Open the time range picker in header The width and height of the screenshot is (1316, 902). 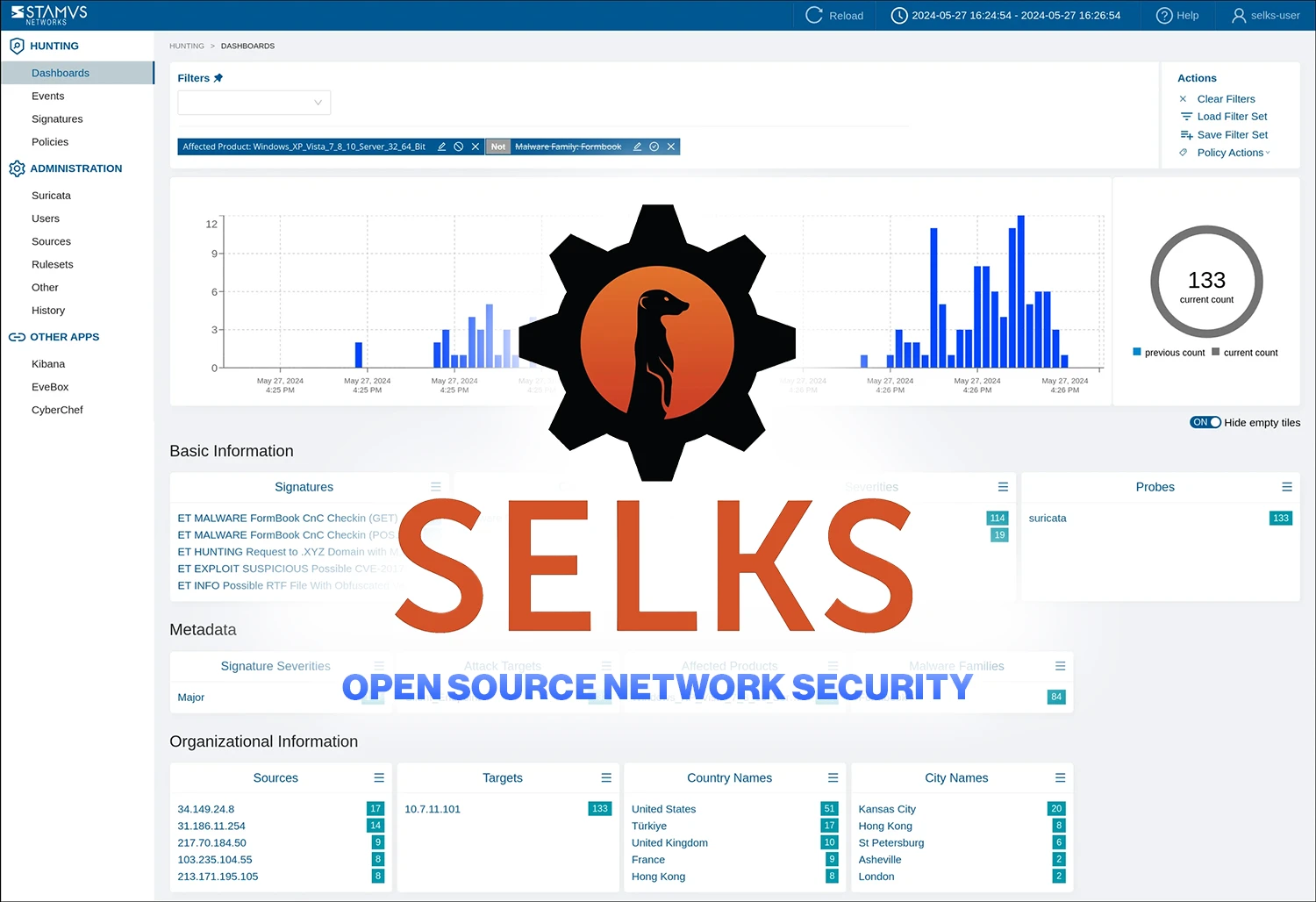(x=1007, y=15)
